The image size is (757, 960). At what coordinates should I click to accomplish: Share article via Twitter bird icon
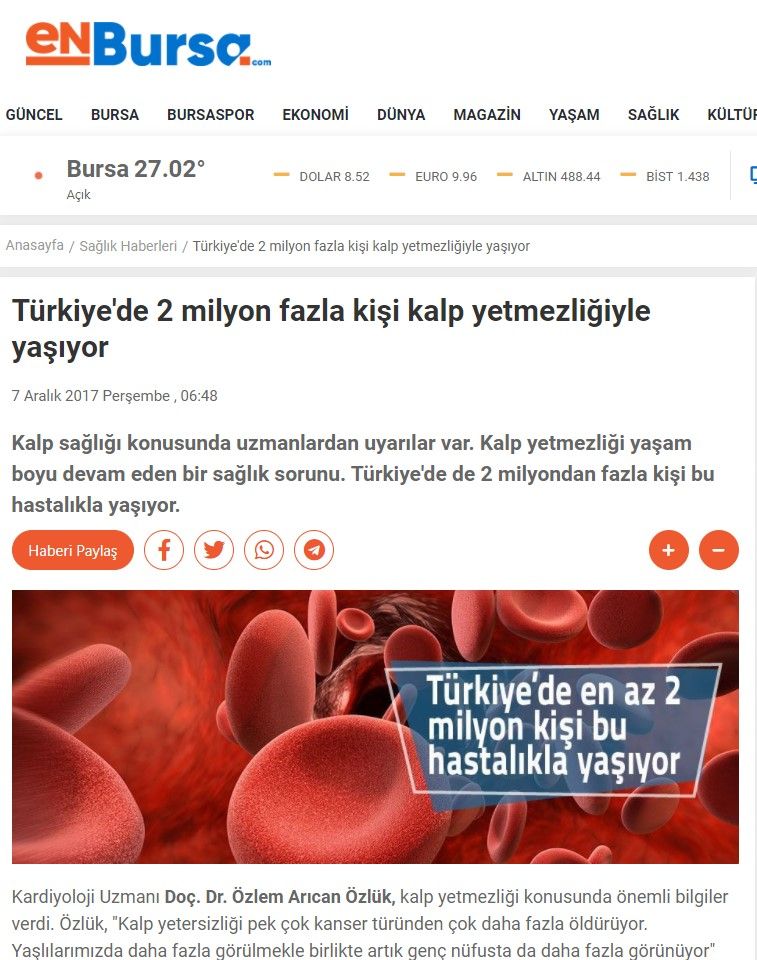pos(214,550)
